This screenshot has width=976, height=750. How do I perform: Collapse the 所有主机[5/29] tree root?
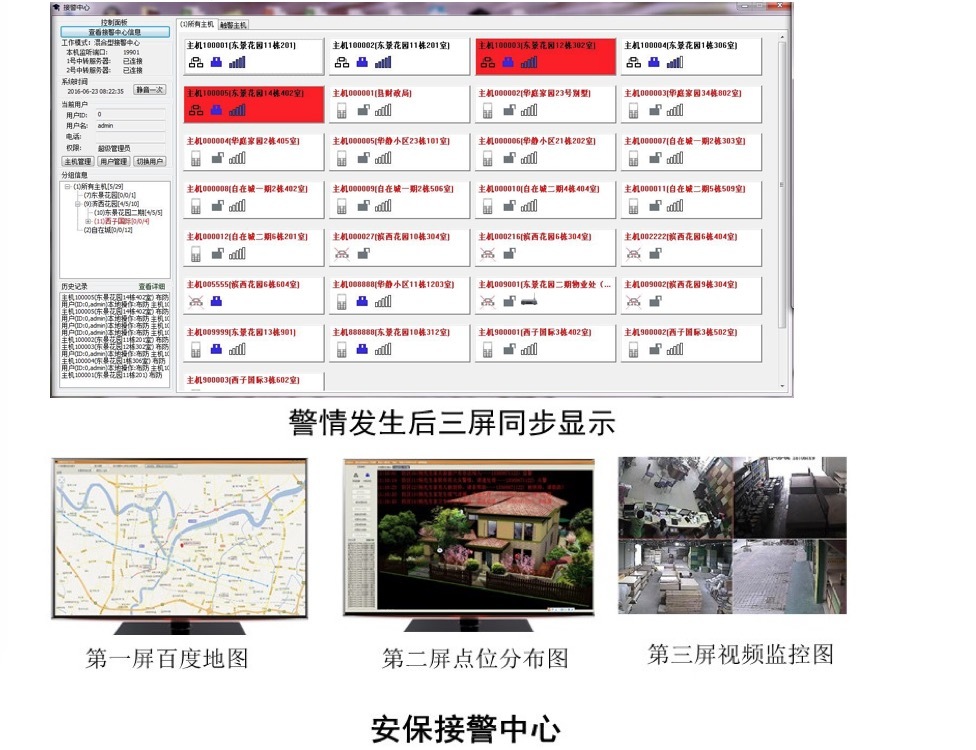(x=67, y=186)
